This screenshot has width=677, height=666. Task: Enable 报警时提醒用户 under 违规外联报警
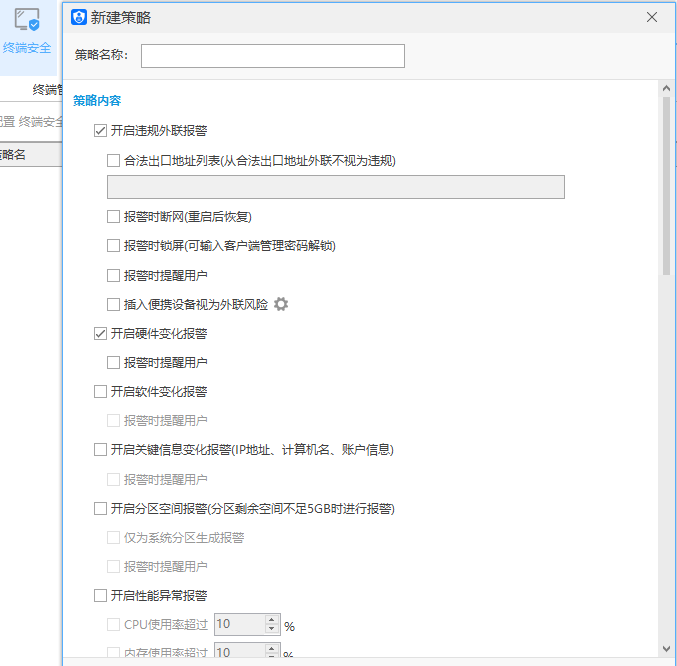pos(114,275)
